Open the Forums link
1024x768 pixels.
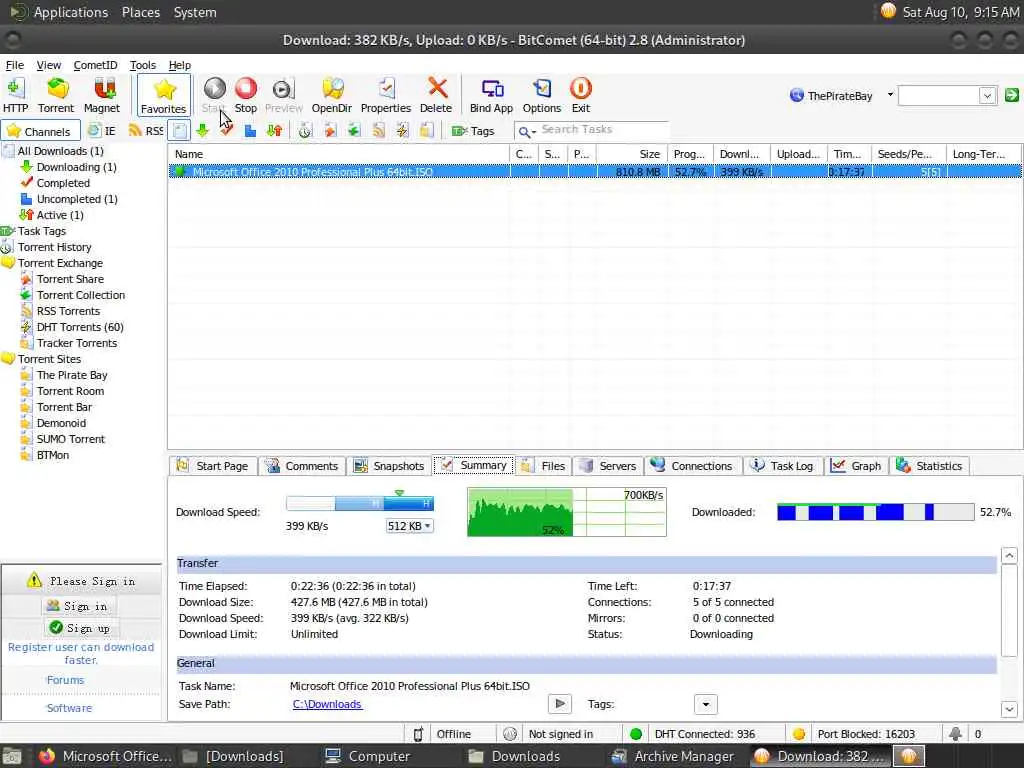coord(65,680)
